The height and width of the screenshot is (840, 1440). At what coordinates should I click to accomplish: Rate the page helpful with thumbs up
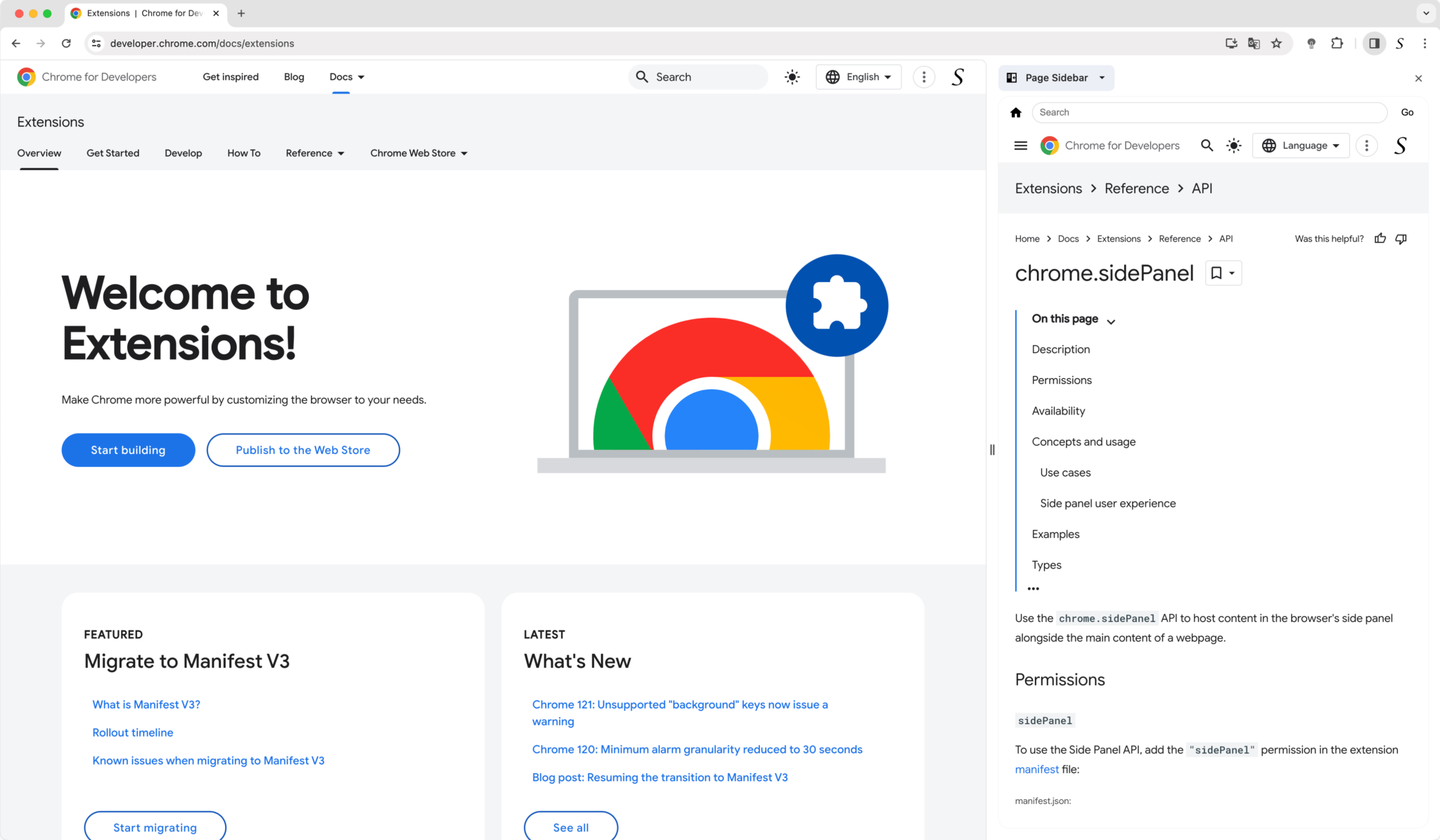(x=1380, y=238)
